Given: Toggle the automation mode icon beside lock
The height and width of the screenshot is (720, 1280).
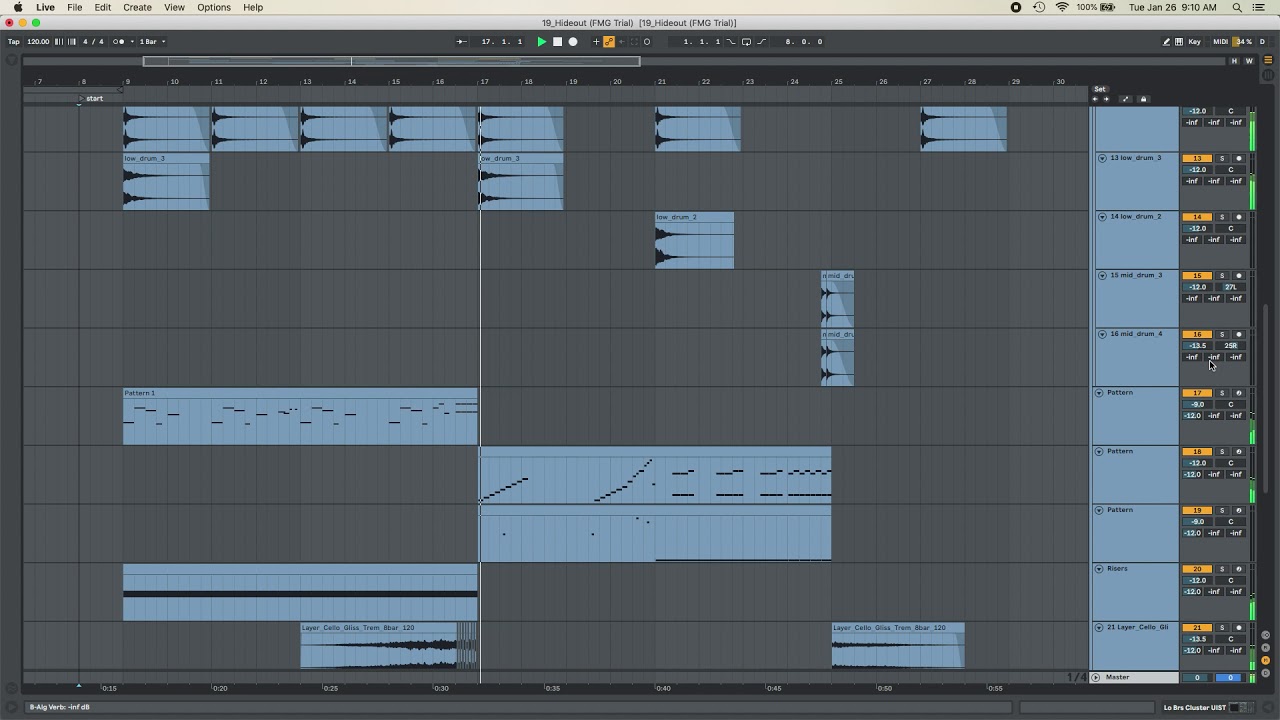Looking at the screenshot, I should (x=1125, y=99).
